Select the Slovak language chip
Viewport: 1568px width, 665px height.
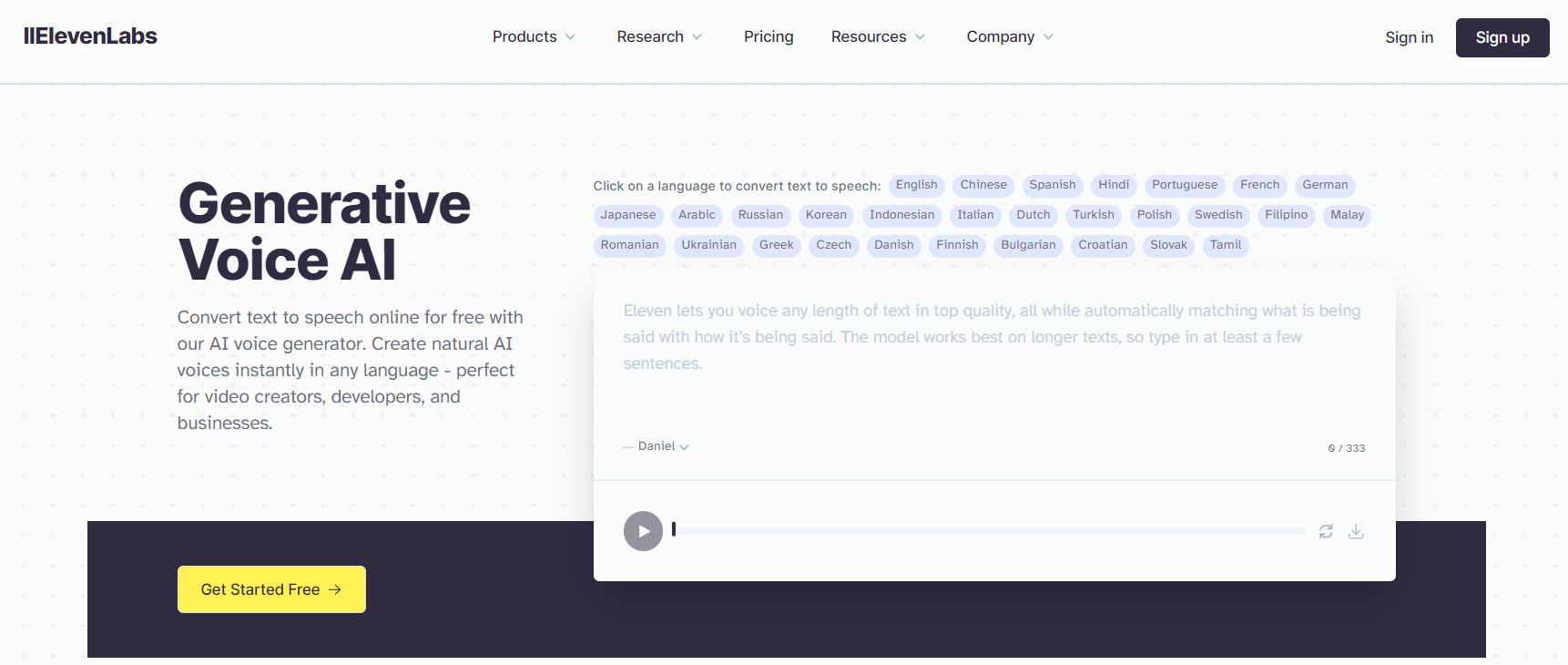click(x=1168, y=245)
